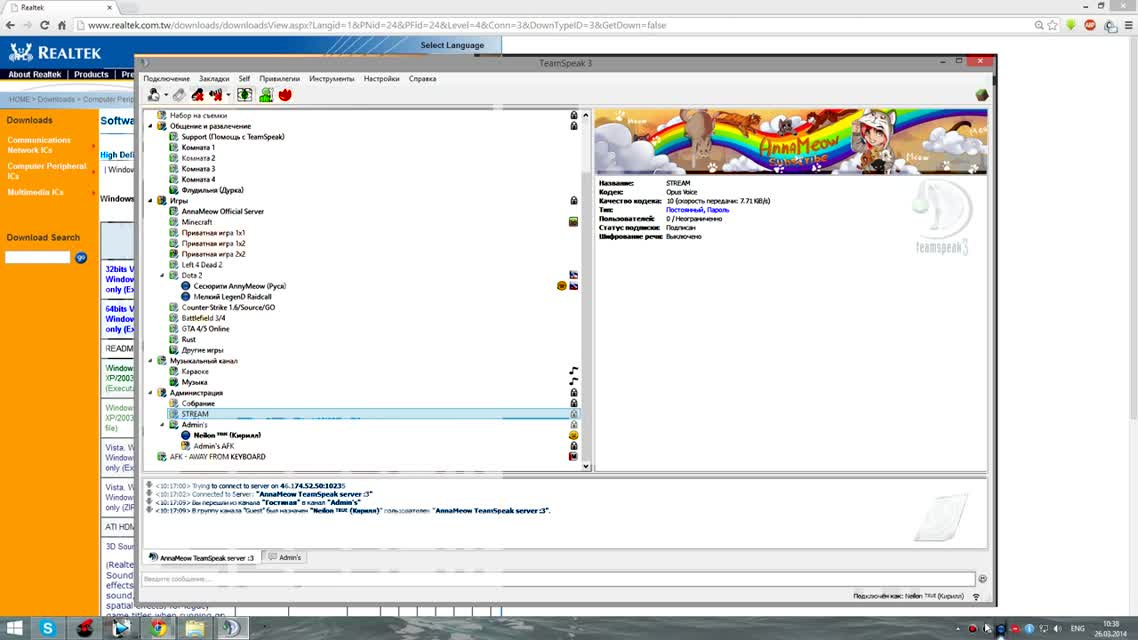1138x640 pixels.
Task: Select Support (Помощь с TeamSpeak) channel
Action: [x=233, y=136]
